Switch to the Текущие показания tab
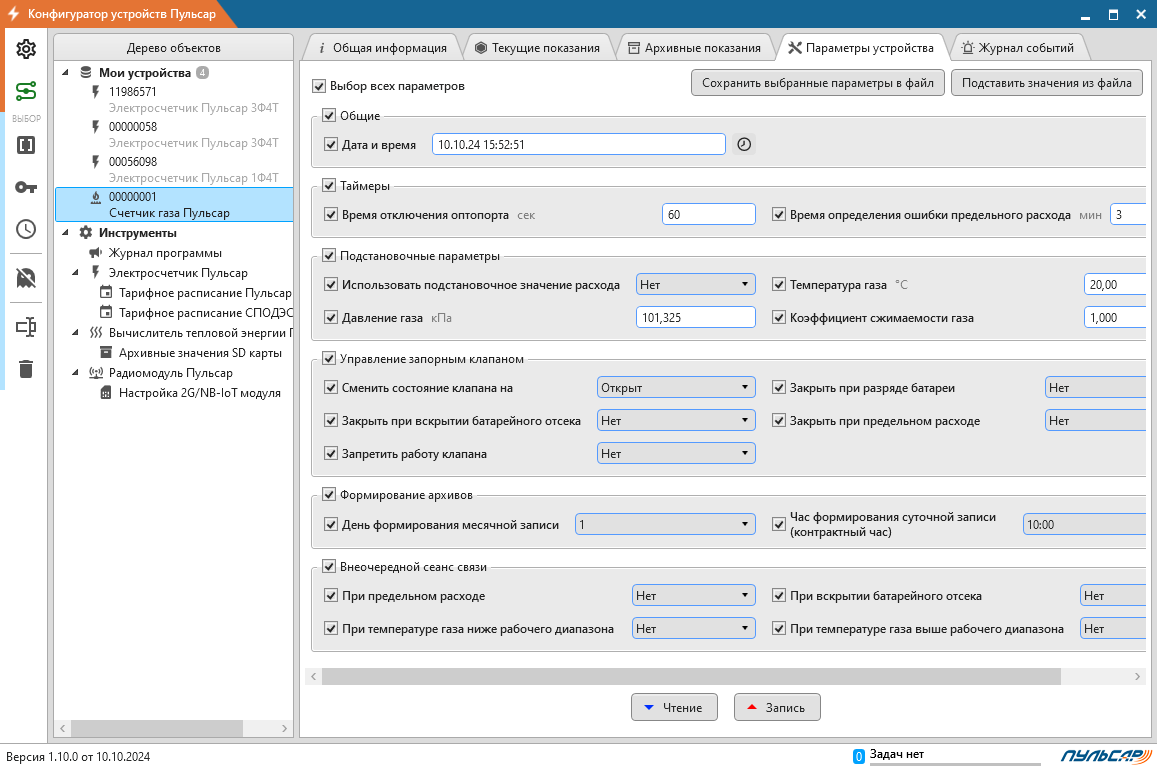The height and width of the screenshot is (769, 1157). [537, 48]
